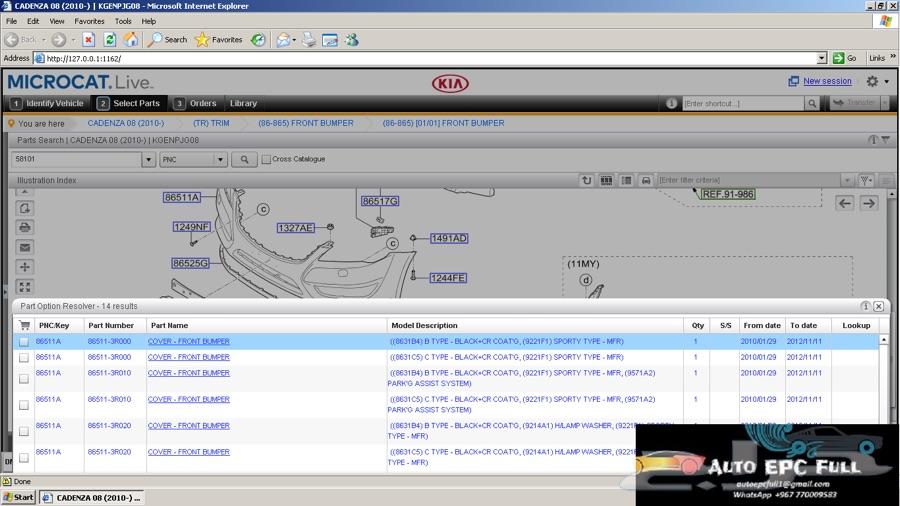
Task: Close the Part Option Resolver panel
Action: (x=878, y=306)
